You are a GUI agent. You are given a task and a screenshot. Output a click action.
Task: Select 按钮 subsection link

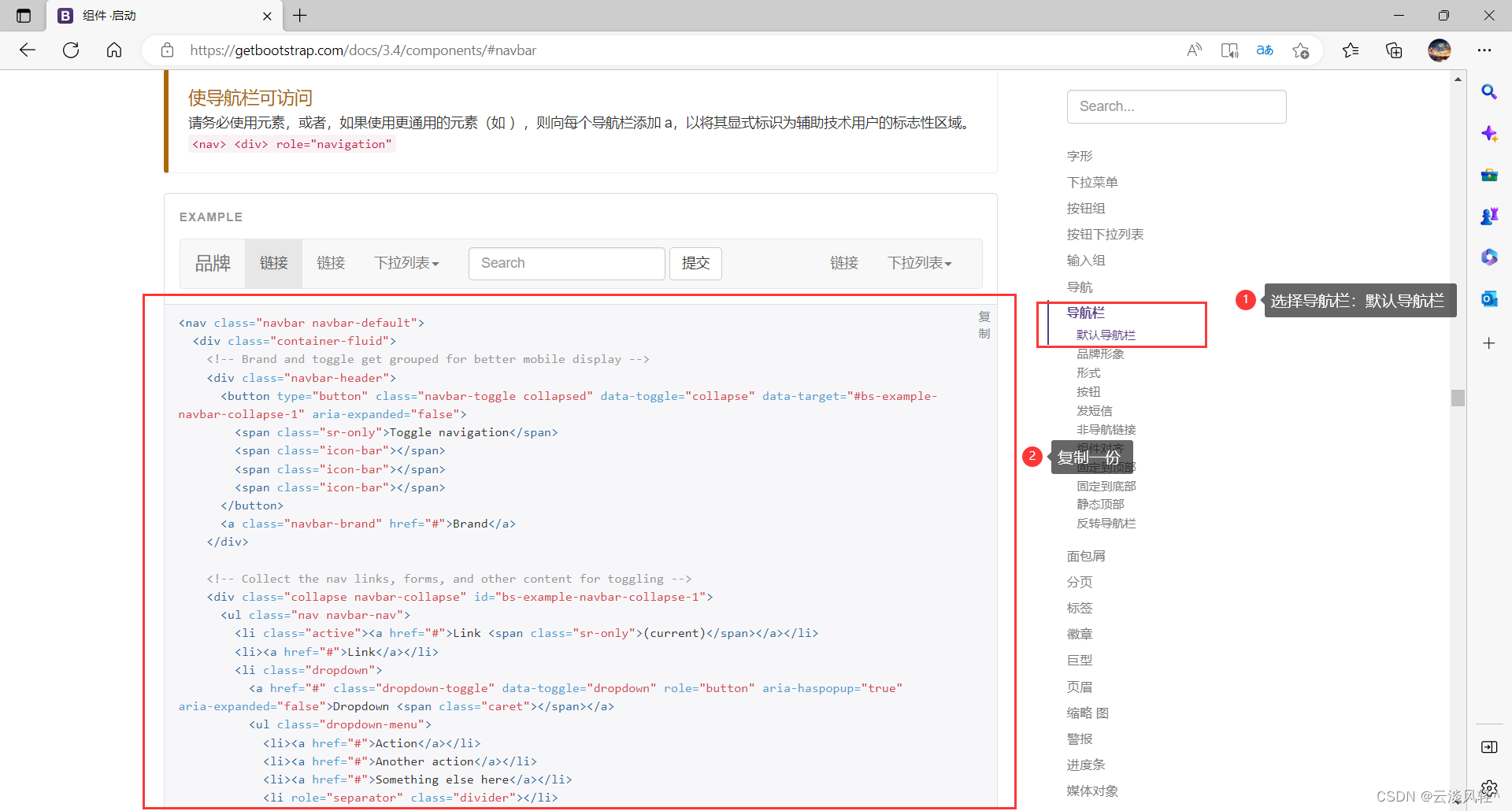(x=1088, y=391)
